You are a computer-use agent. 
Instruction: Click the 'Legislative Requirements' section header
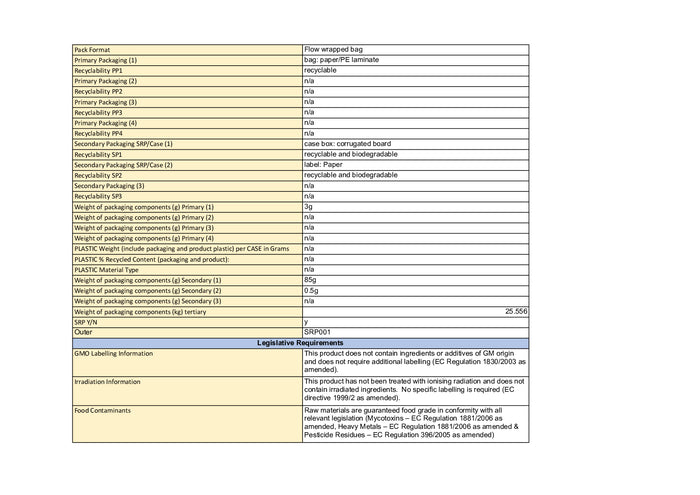pos(300,343)
